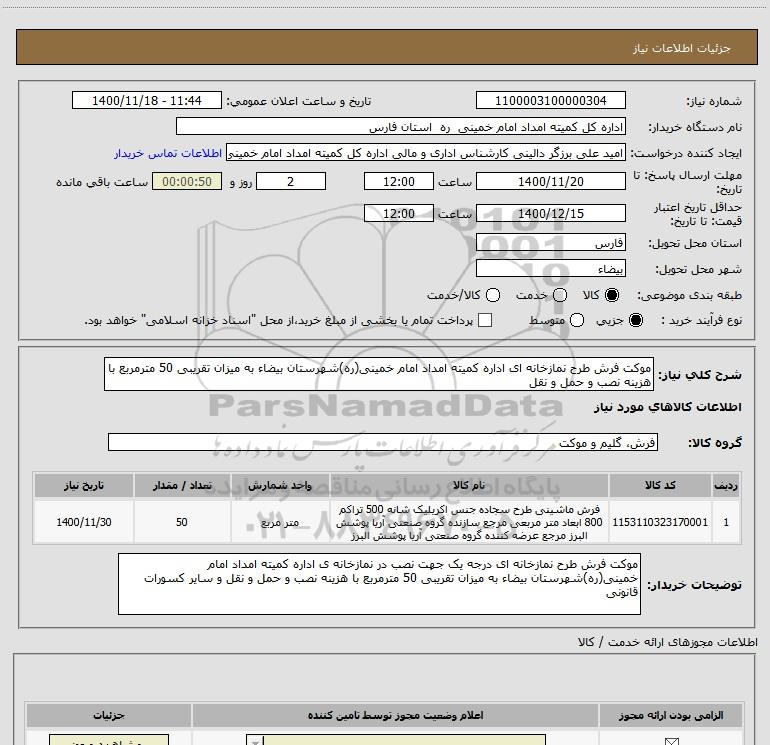The image size is (770, 745).
Task: Click the تعداد / مقدار column header
Action: click(182, 485)
